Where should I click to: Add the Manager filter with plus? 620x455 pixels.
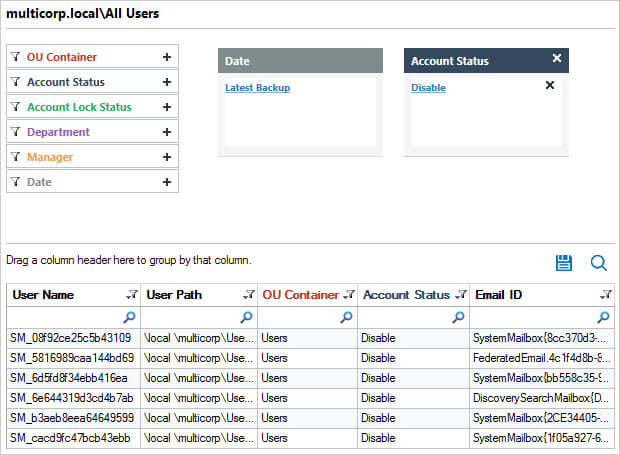tap(167, 158)
